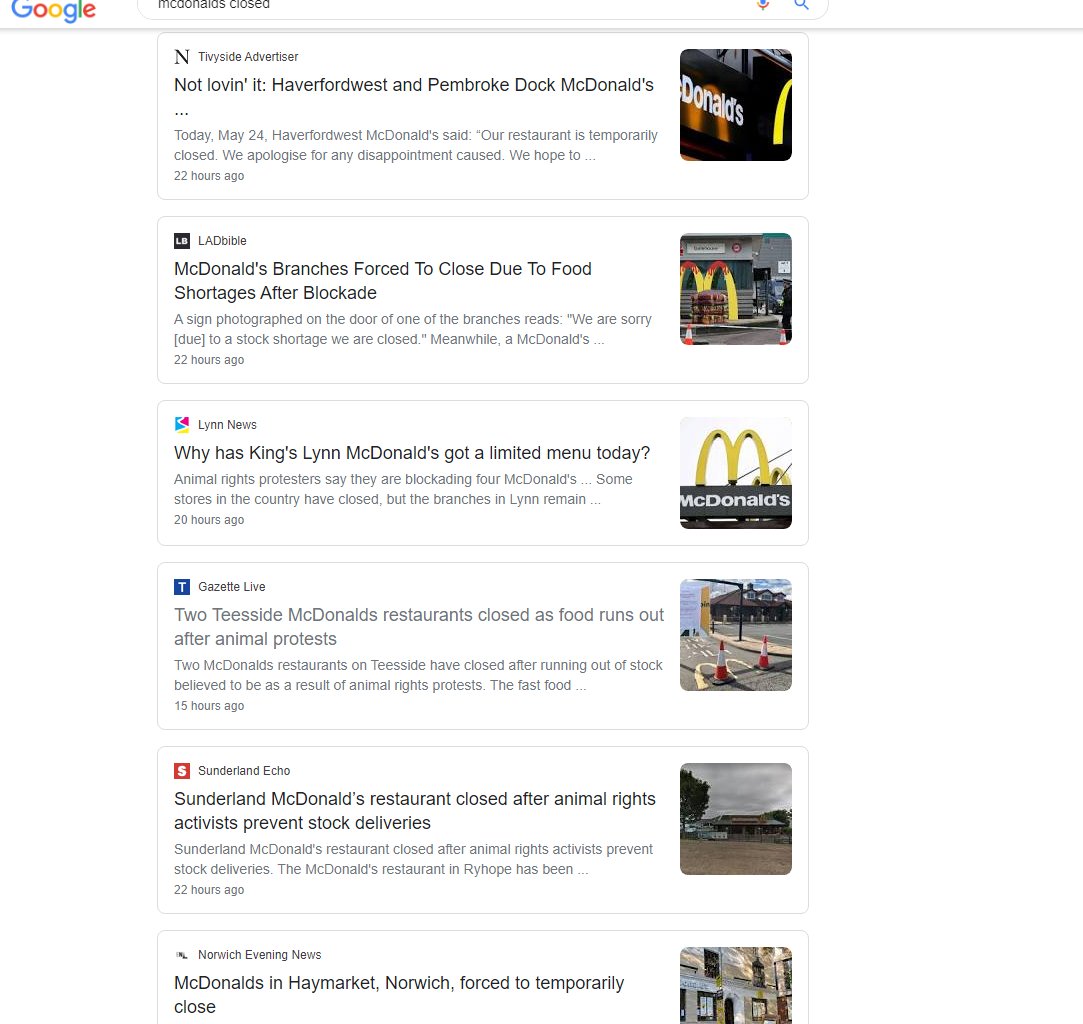The width and height of the screenshot is (1083, 1024).
Task: Open the McDonald's Branches Forced To Close article
Action: [383, 280]
